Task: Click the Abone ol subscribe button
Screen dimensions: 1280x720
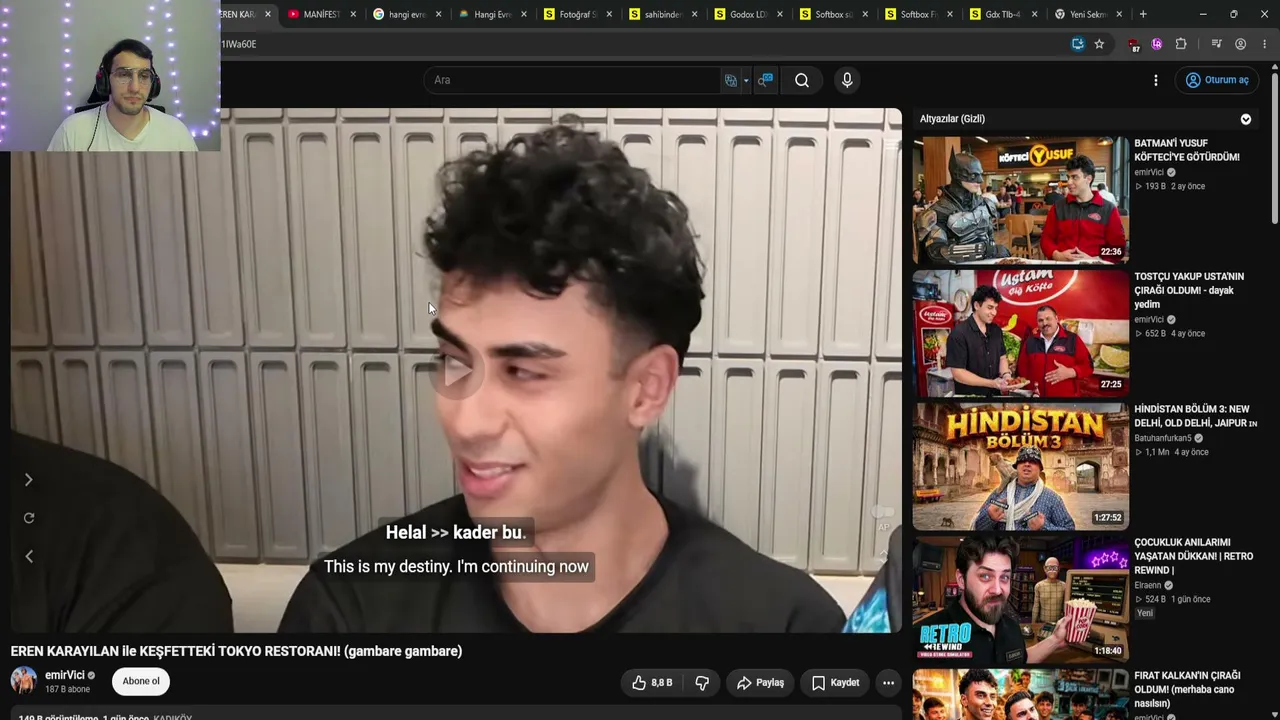Action: pos(141,682)
